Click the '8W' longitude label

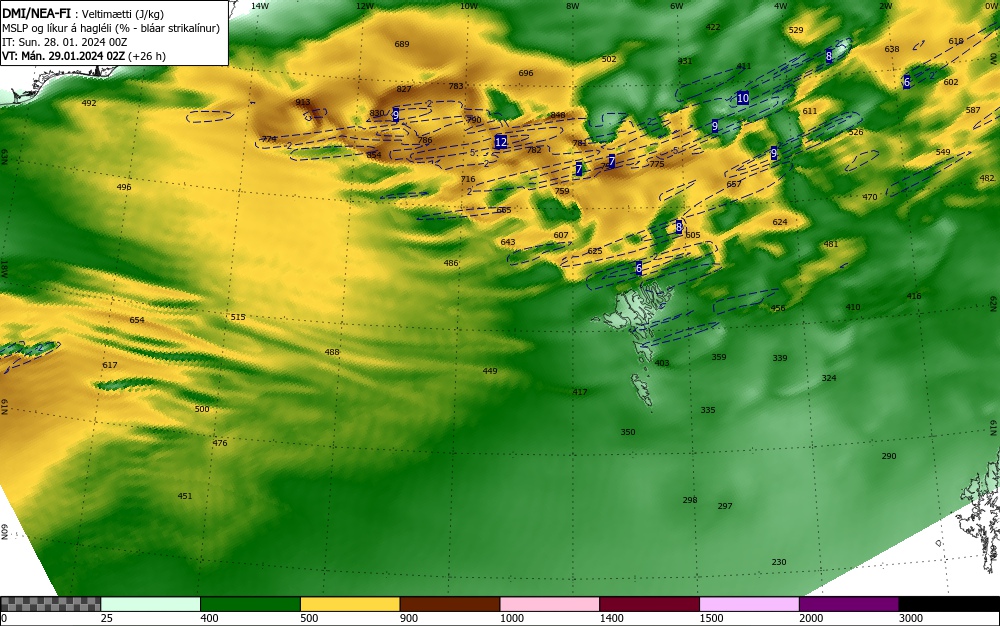click(x=572, y=6)
